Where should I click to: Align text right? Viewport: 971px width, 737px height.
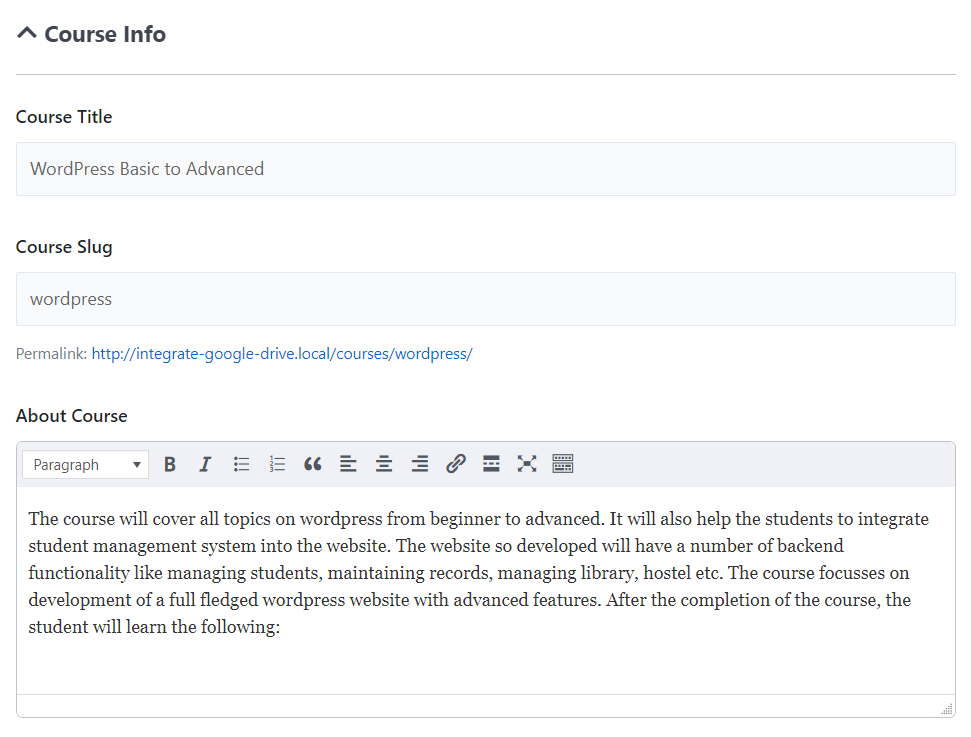[420, 464]
